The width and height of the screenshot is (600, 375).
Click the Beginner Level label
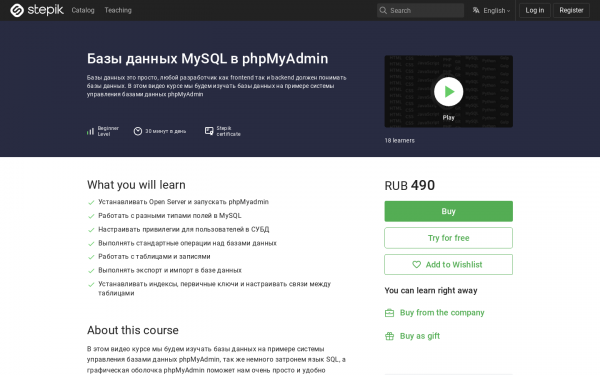[x=108, y=131]
